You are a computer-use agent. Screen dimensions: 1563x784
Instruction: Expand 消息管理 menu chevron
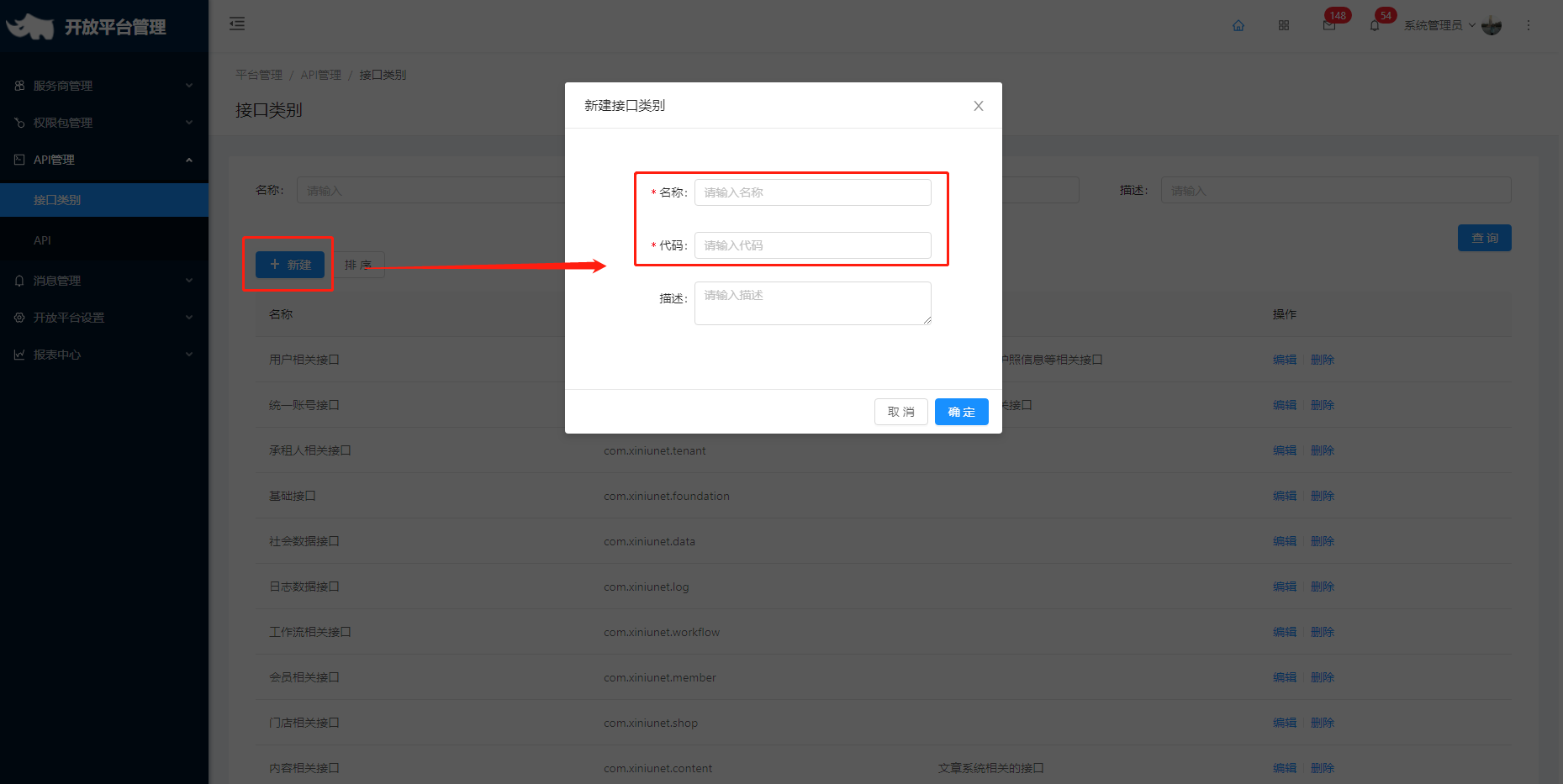189,281
